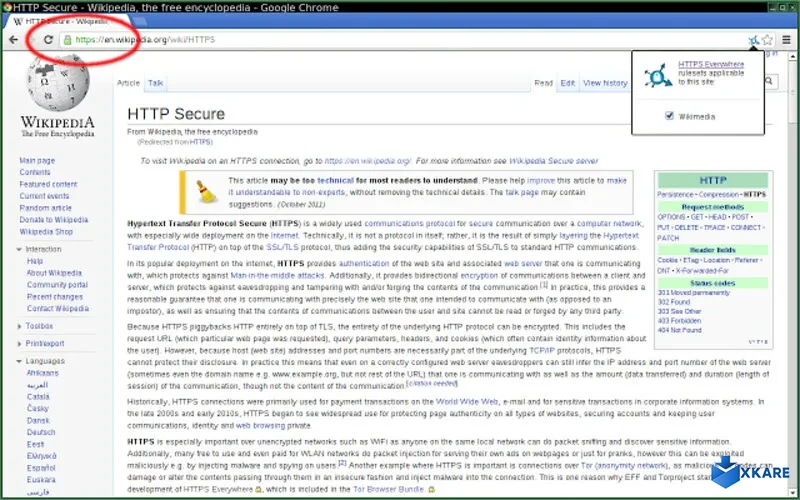Click the browser back arrow button

click(14, 39)
